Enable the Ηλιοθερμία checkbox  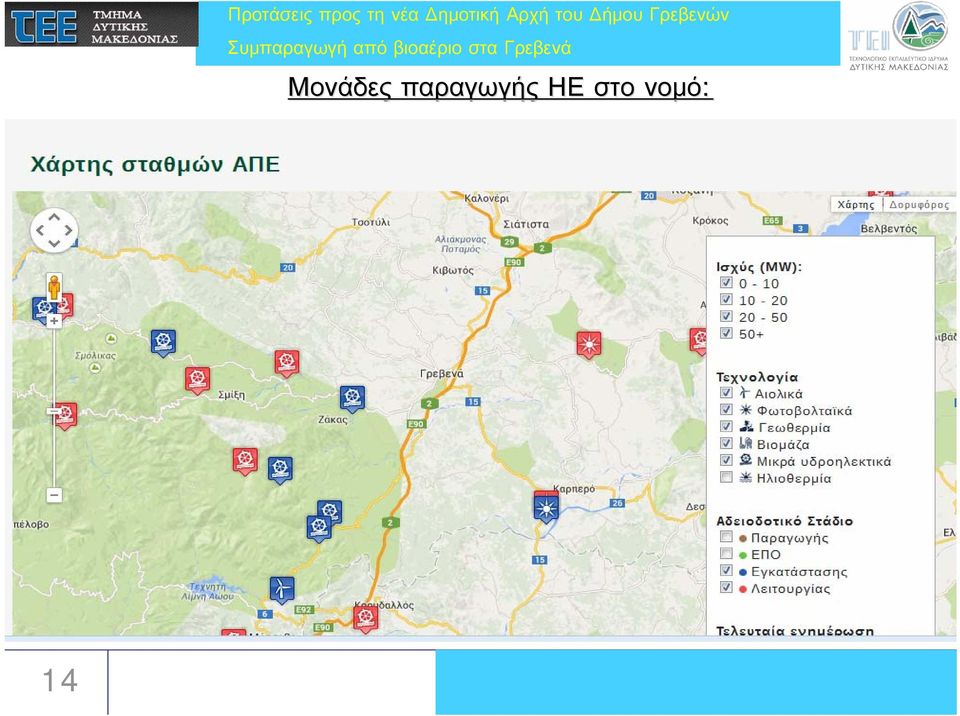(726, 477)
